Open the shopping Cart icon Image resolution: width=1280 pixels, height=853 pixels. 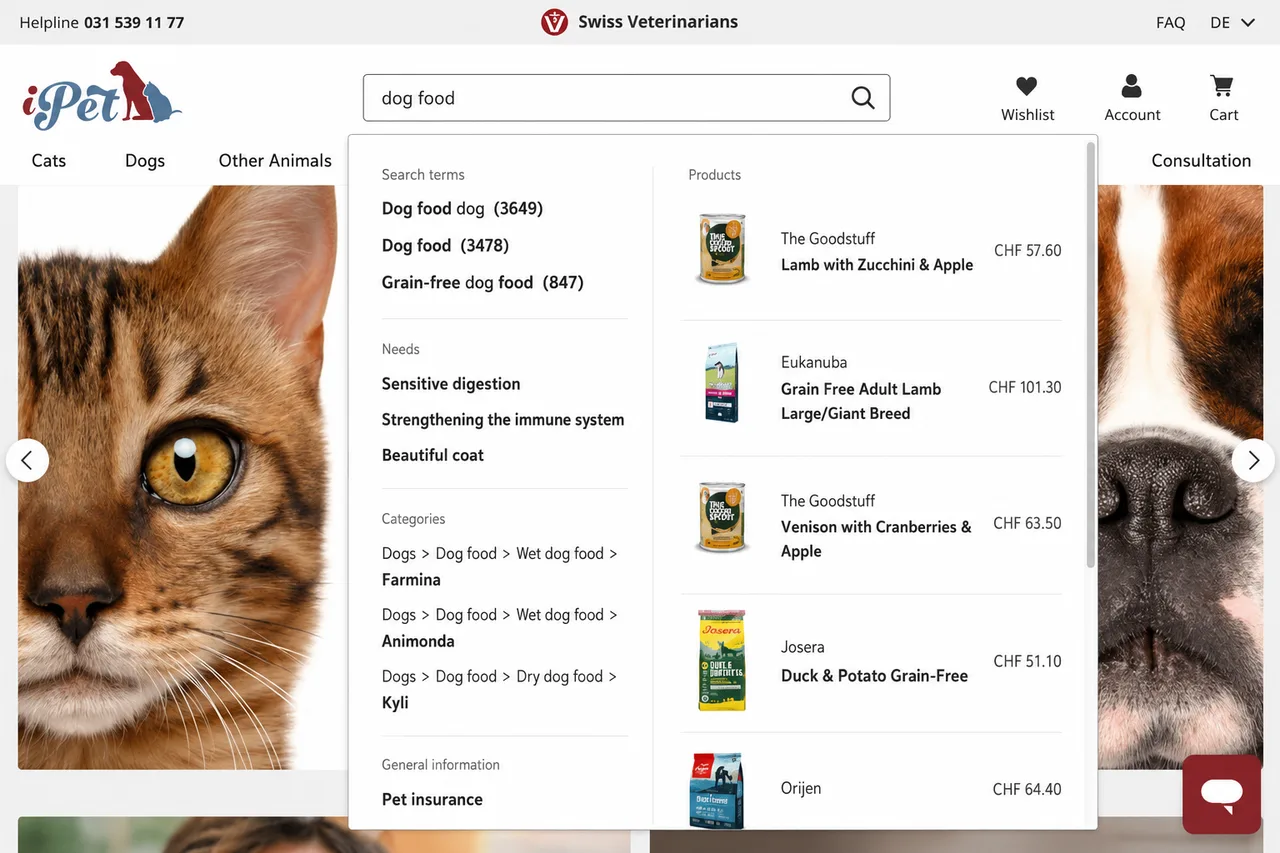click(x=1221, y=86)
